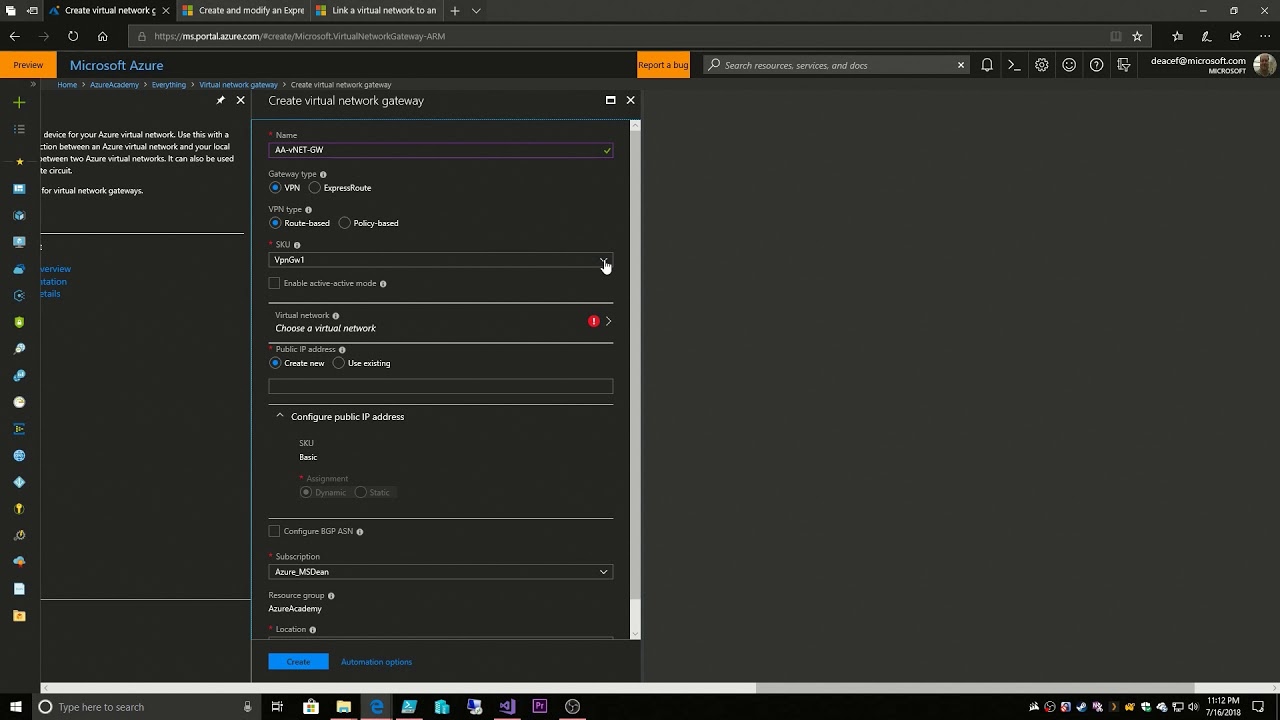Click the Windows Start button
The image size is (1280, 720).
15,707
